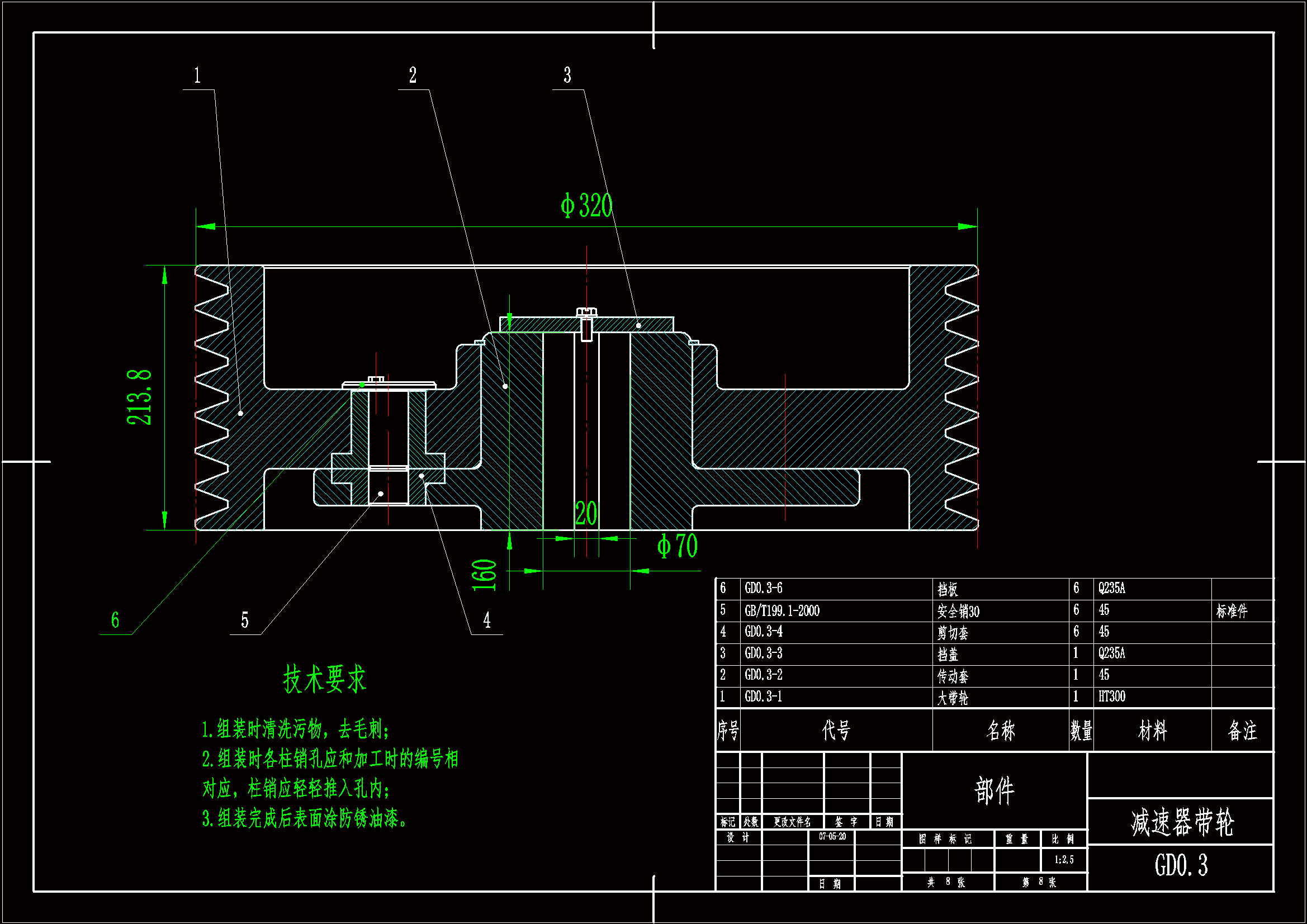This screenshot has height=924, width=1307.
Task: Click the φ320 diameter dimension text
Action: coord(586,206)
